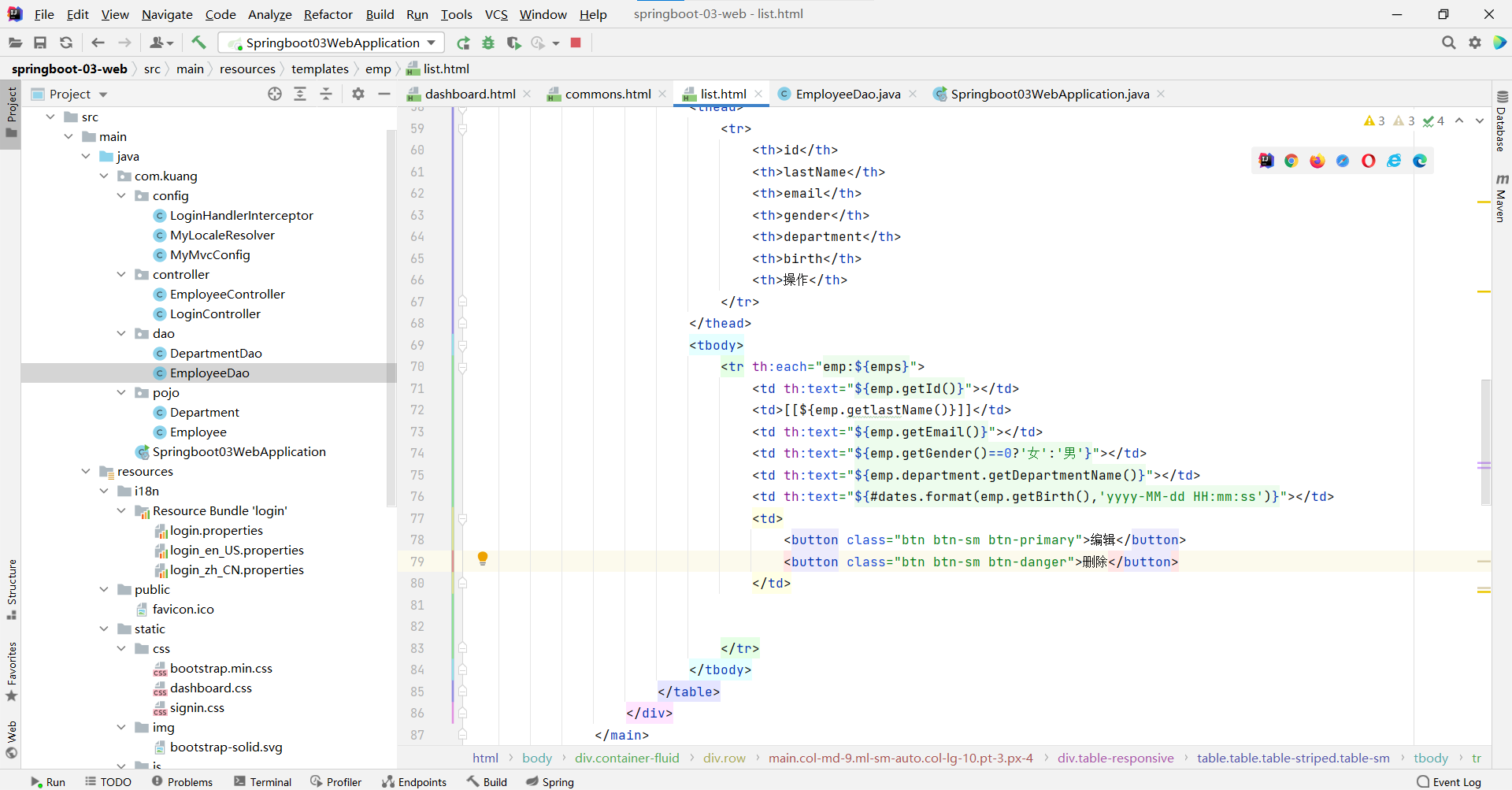Preview list.html in Safari browser
This screenshot has height=790, width=1512.
1343,161
